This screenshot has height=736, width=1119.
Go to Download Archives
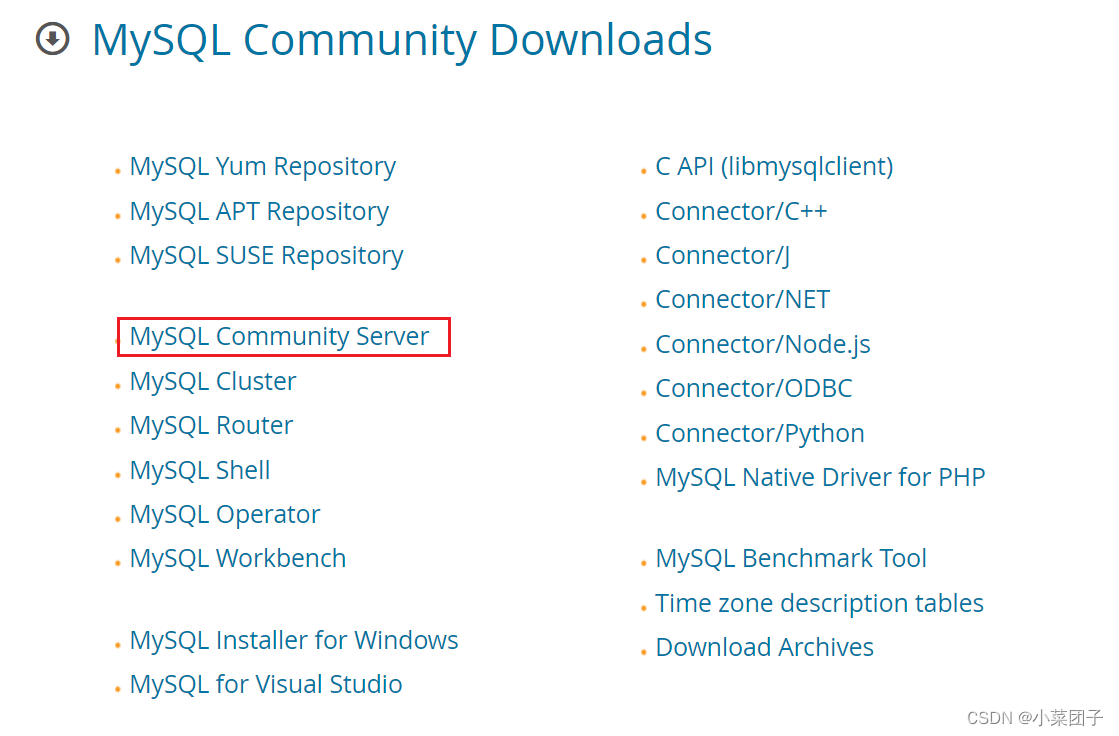pos(765,647)
